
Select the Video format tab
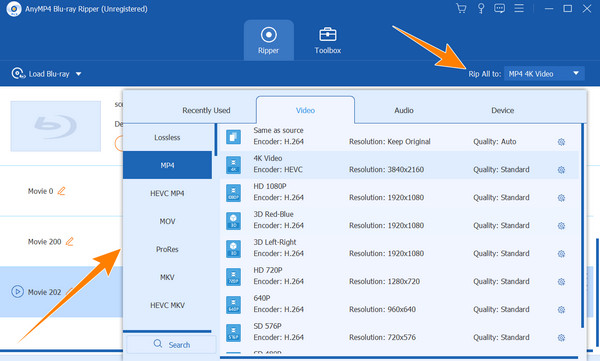pos(305,110)
